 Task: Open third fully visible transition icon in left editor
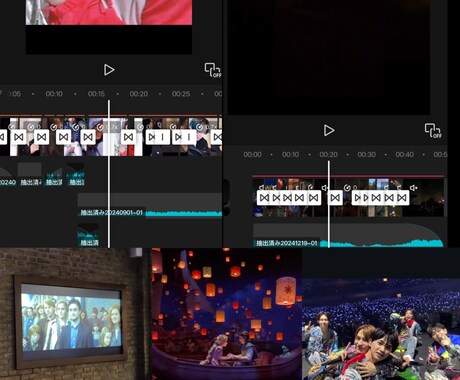(x=64, y=137)
